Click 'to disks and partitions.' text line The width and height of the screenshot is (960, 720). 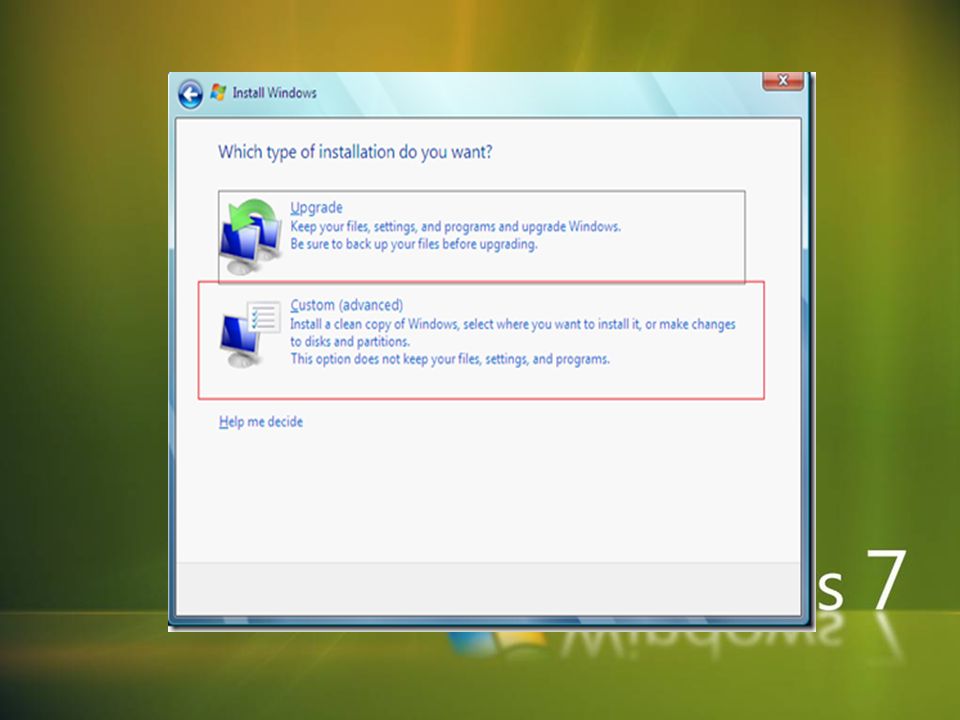tap(350, 342)
